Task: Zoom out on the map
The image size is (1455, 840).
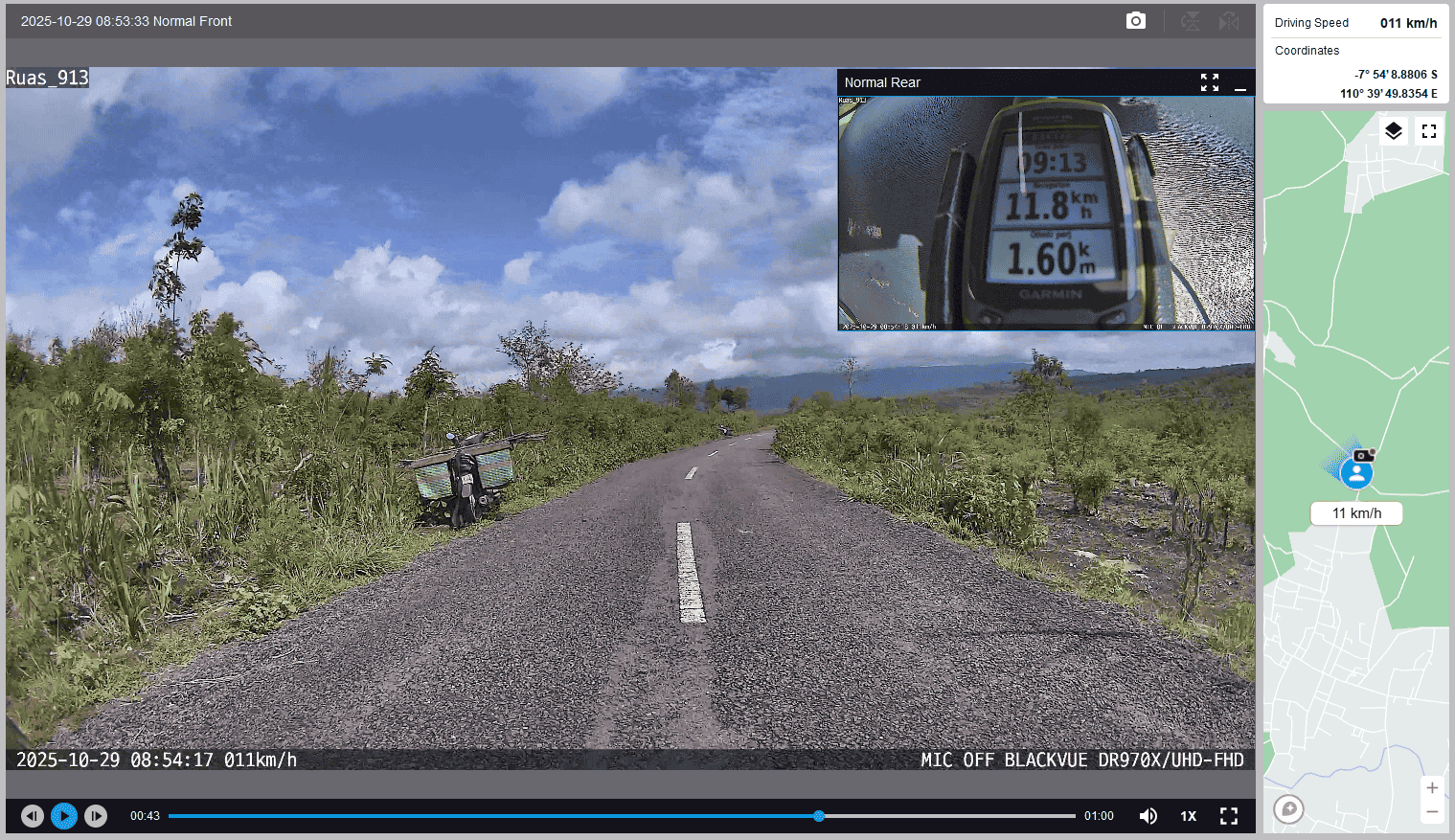Action: point(1432,812)
